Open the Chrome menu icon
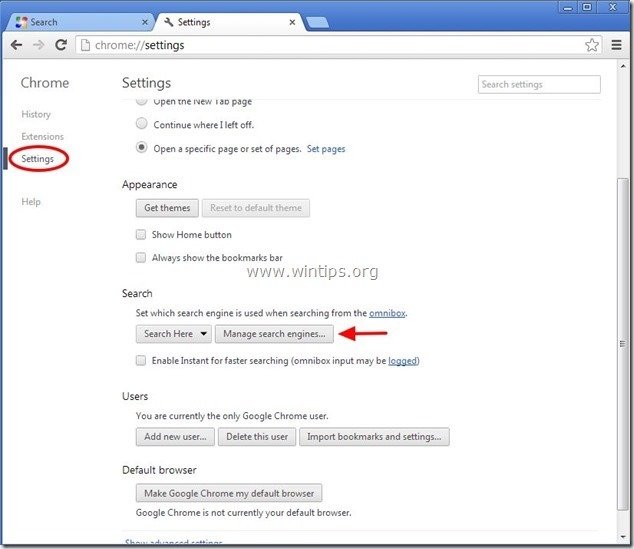The image size is (634, 549). click(616, 45)
